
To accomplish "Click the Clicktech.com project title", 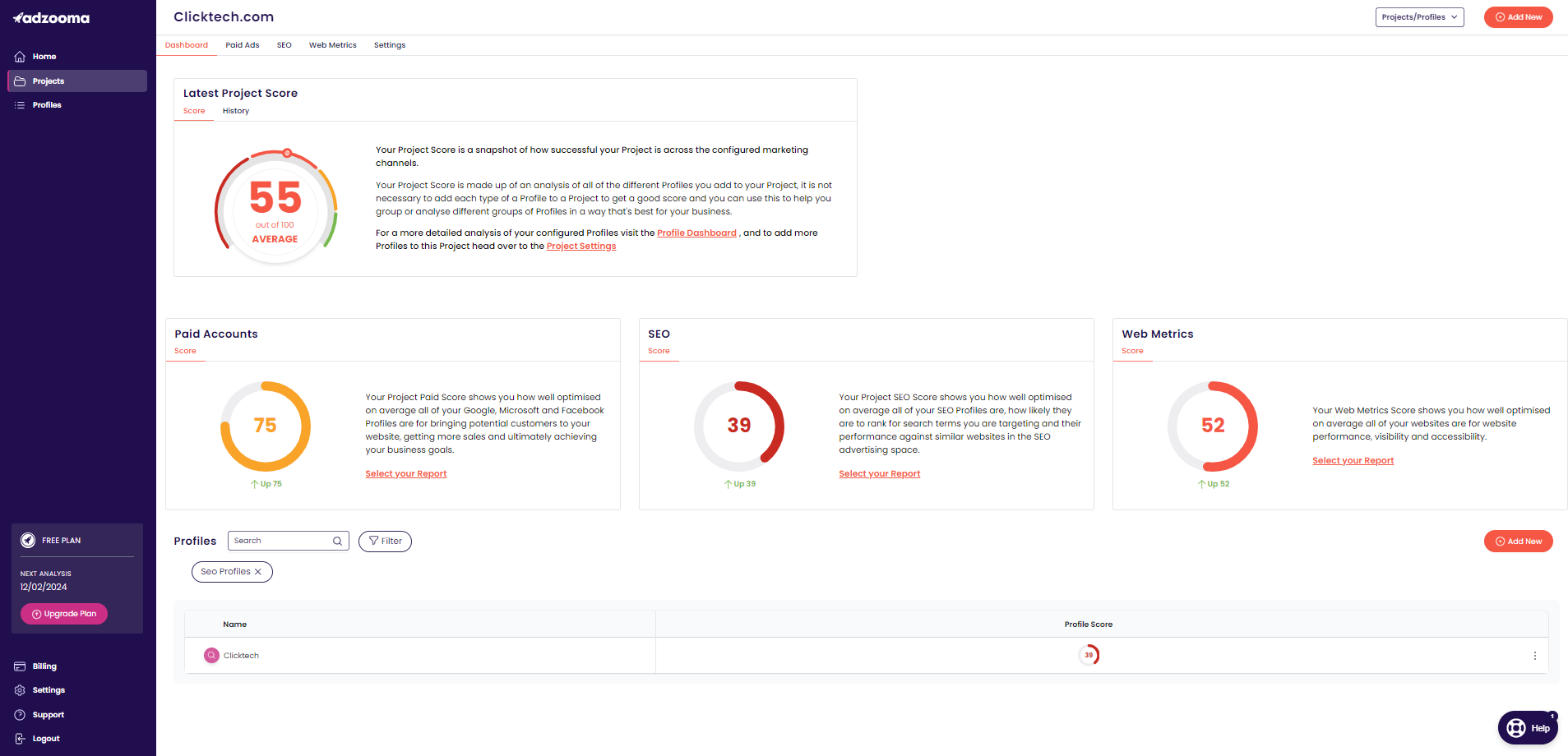I will point(224,16).
